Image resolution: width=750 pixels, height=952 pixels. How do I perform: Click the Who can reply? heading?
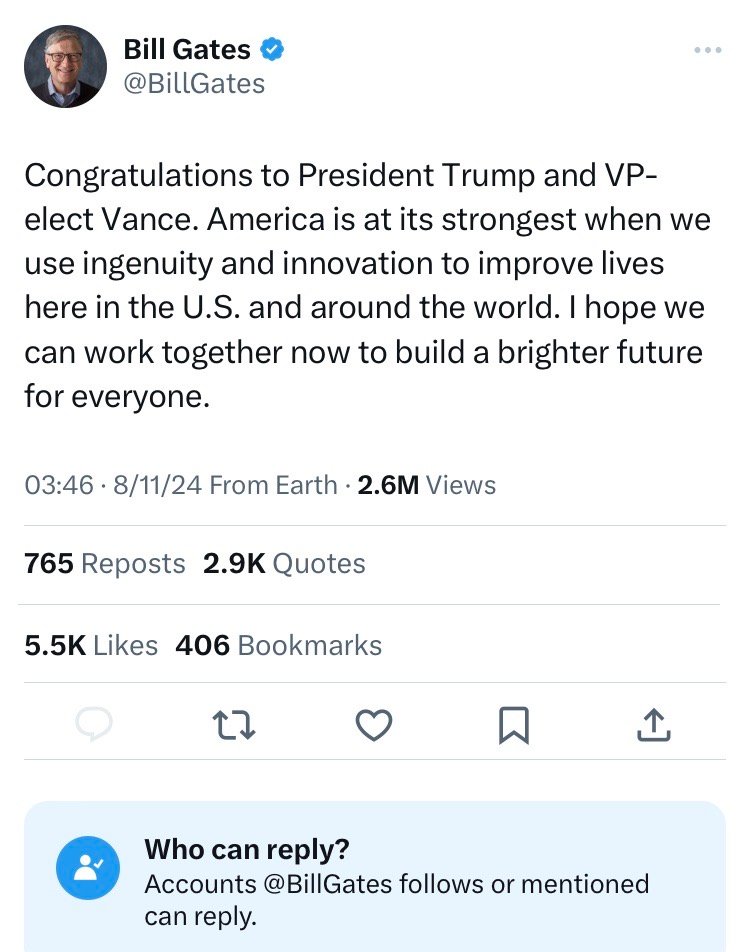(x=247, y=849)
